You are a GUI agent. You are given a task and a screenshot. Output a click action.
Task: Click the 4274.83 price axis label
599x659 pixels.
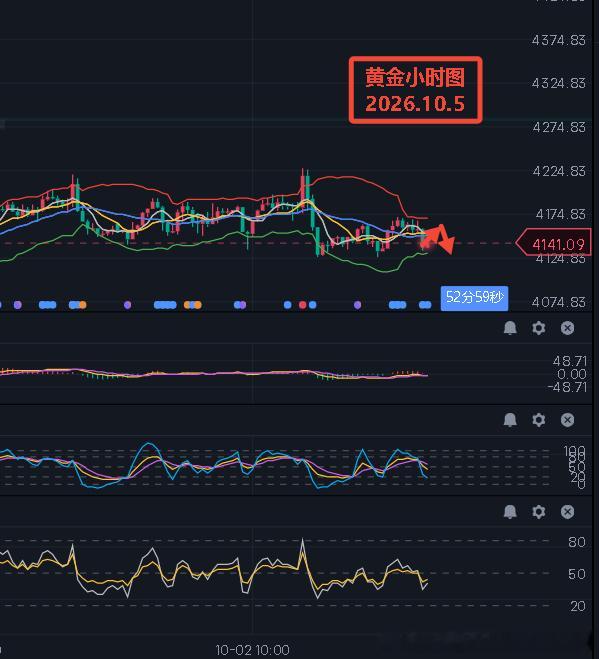pyautogui.click(x=559, y=127)
